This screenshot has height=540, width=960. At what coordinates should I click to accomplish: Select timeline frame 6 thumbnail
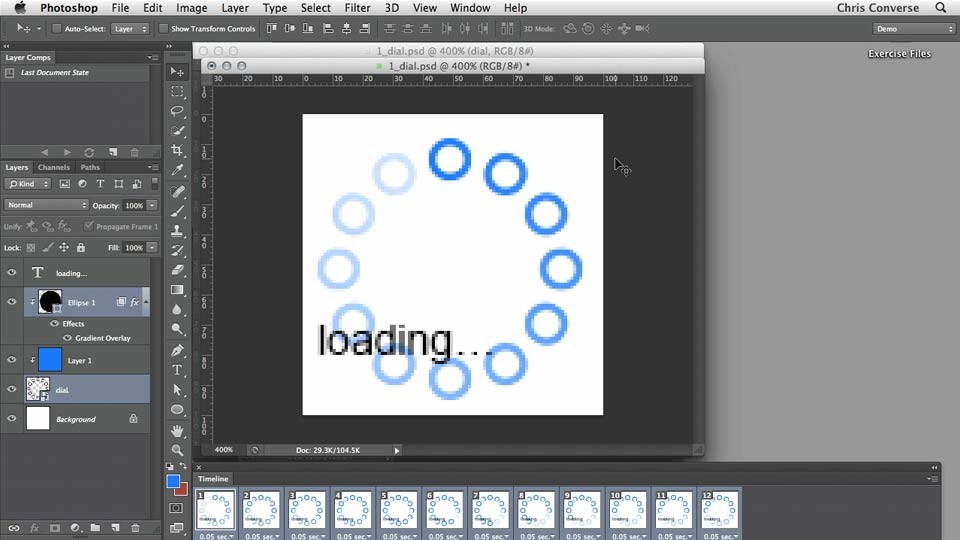[444, 509]
